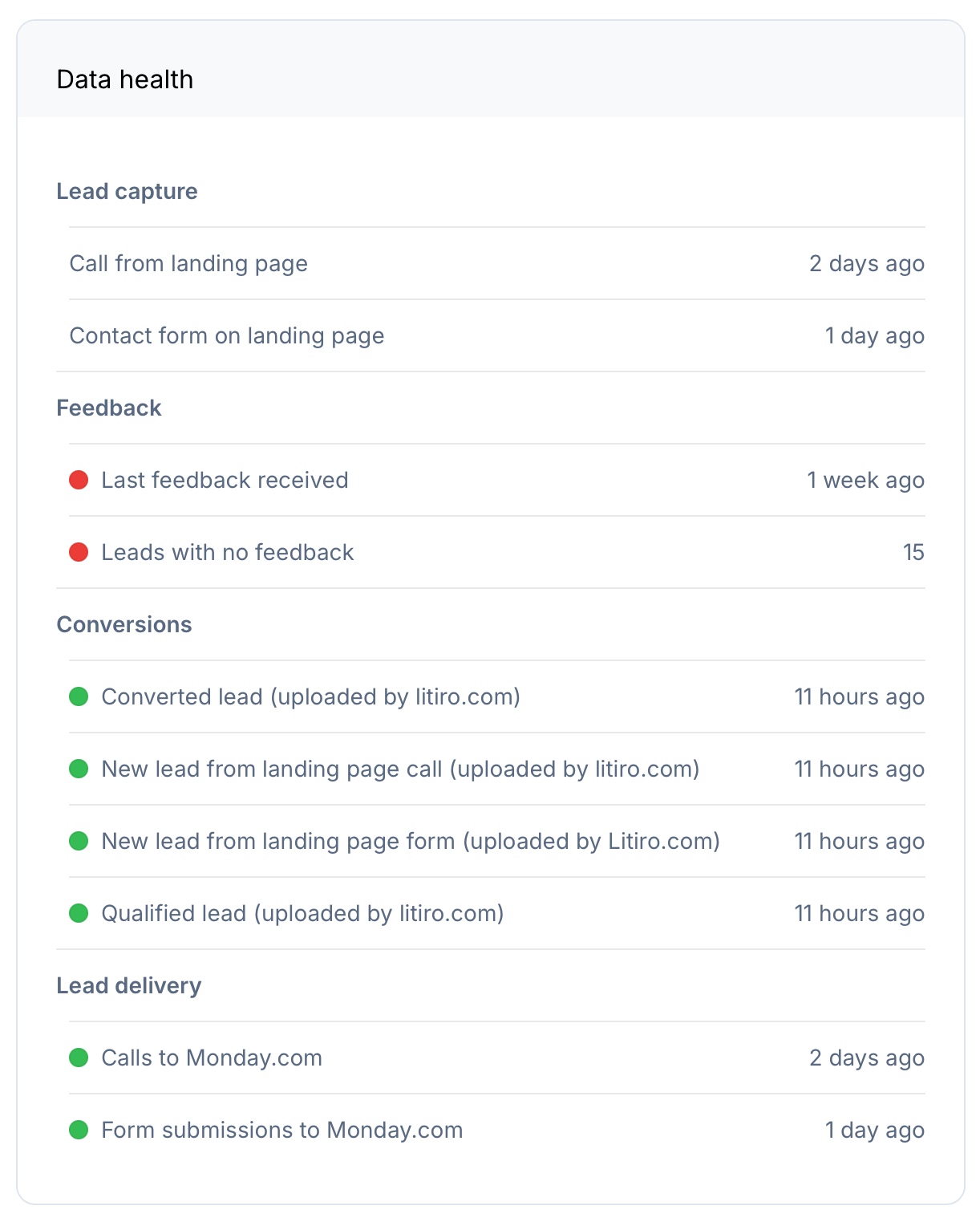Click the Feedback section heading

click(109, 408)
